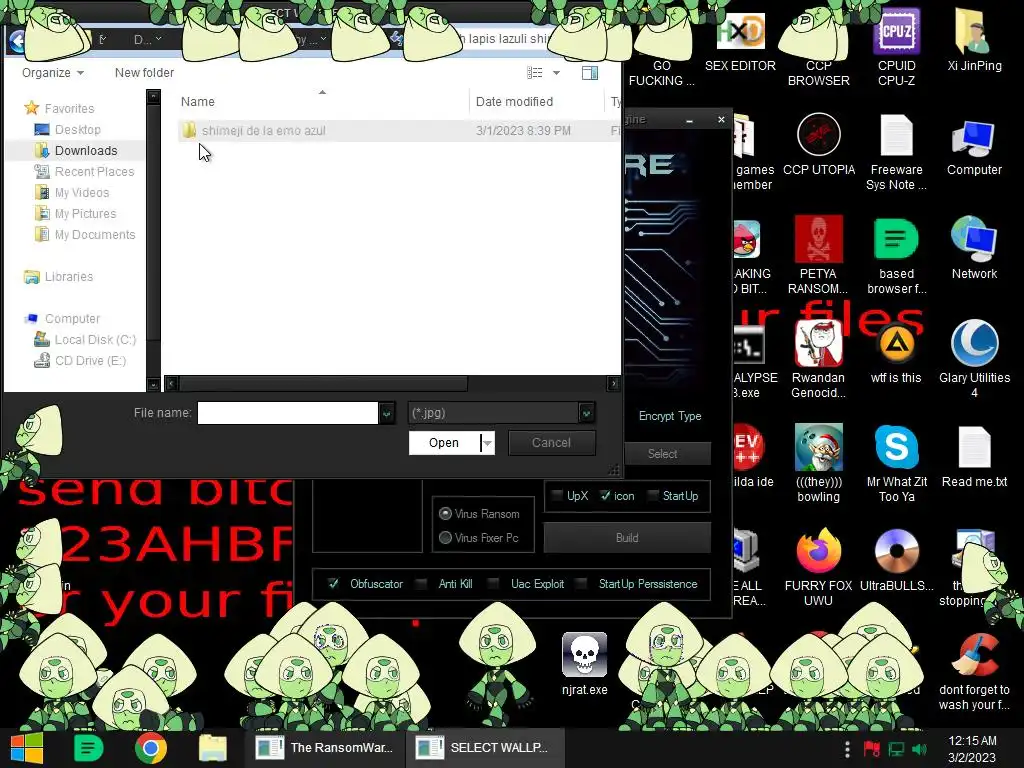Screen dimensions: 1024x768
Task: Open the Read me.txt file icon
Action: 974,457
